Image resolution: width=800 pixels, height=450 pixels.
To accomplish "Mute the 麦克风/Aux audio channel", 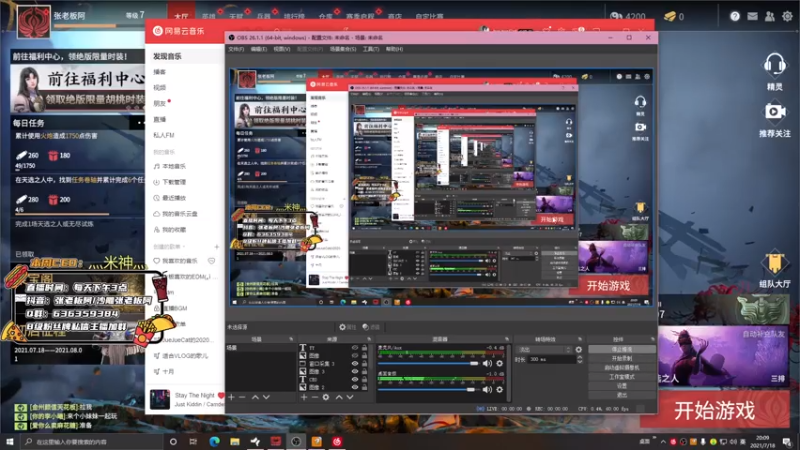I will coord(487,363).
